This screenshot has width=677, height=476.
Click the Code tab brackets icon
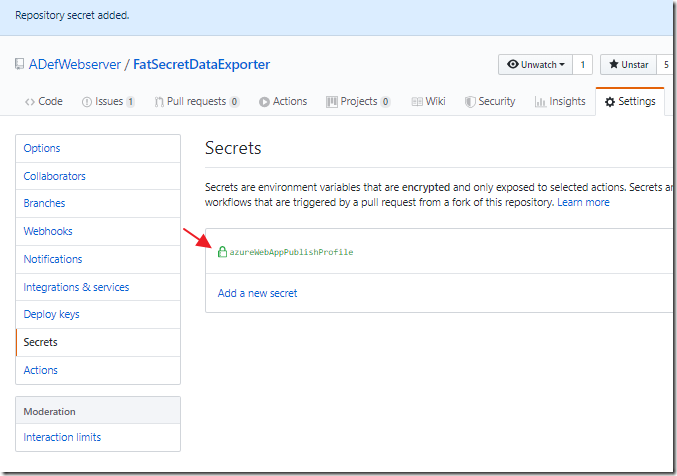coord(29,102)
